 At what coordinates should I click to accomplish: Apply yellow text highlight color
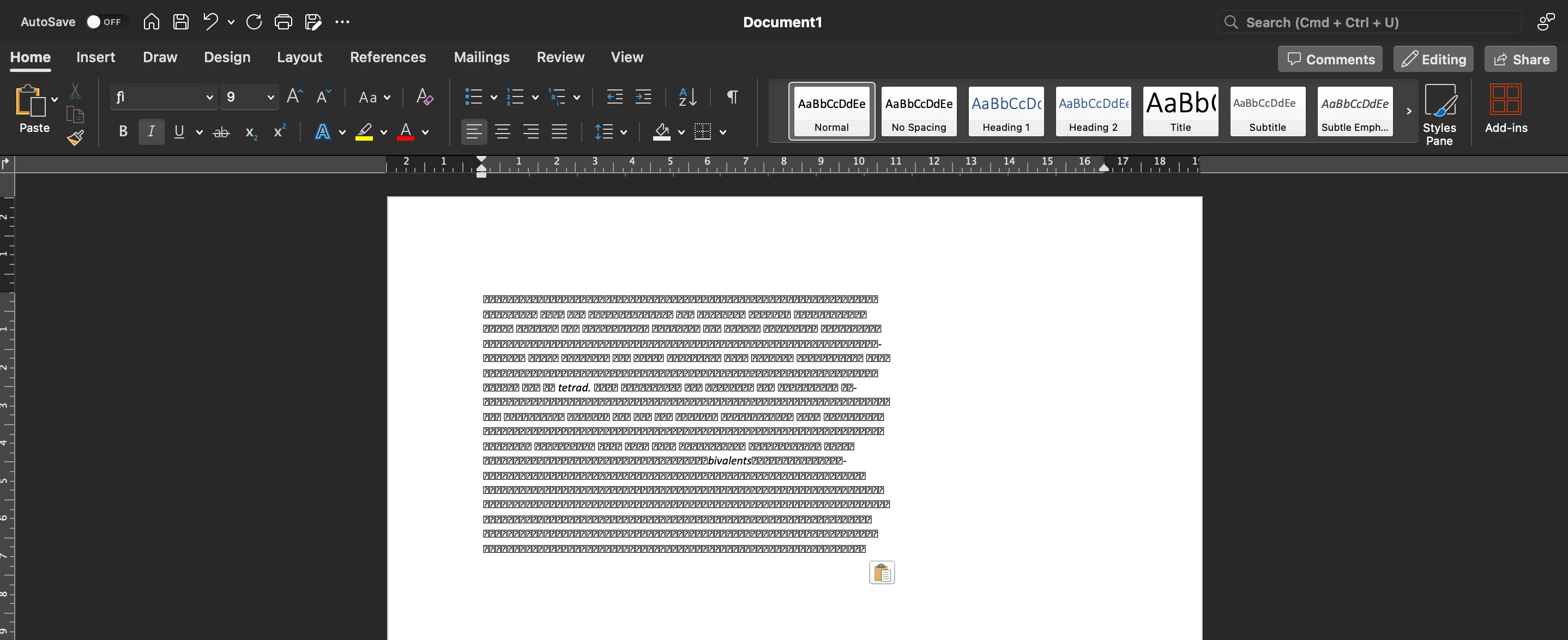[364, 132]
